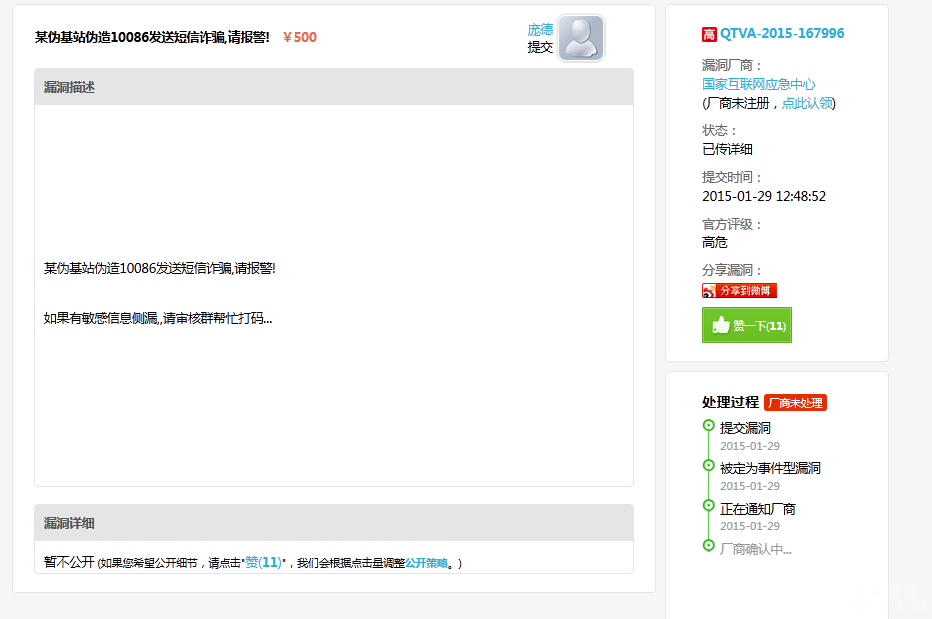Click 官方评级： label

[732, 224]
